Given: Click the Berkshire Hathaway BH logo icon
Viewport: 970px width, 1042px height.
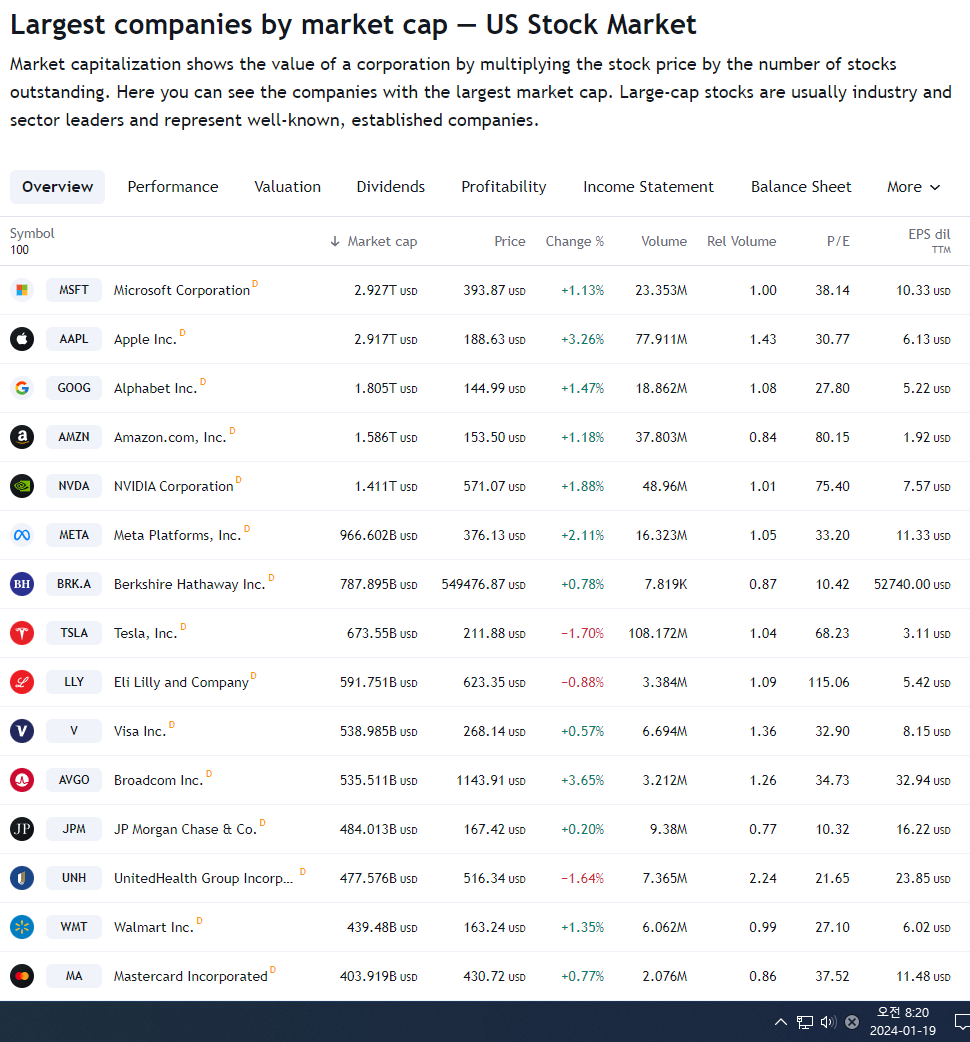Looking at the screenshot, I should [x=22, y=584].
